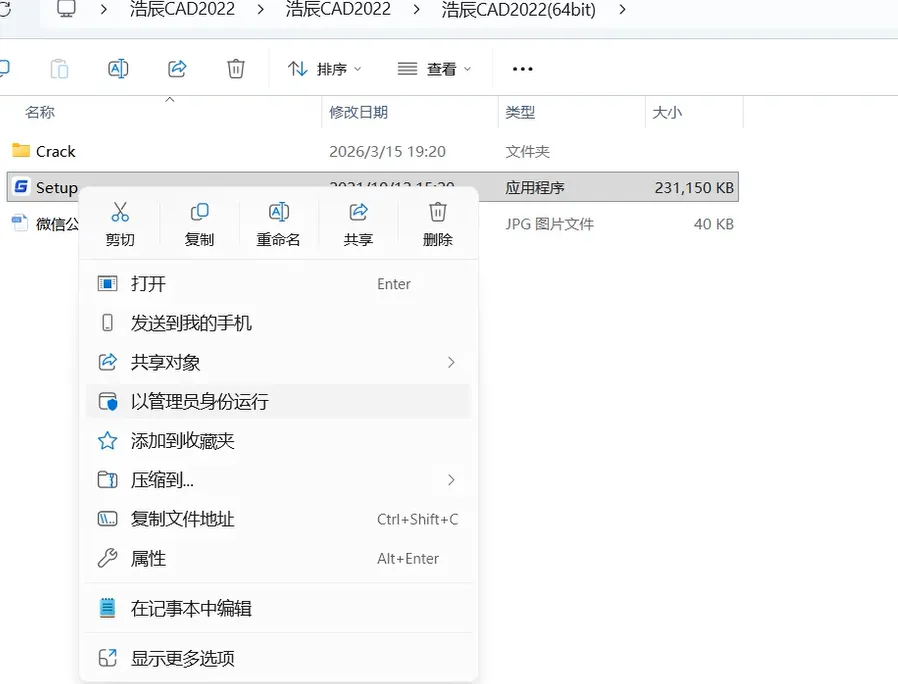Click the Copy icon in context menu
Image resolution: width=898 pixels, height=684 pixels.
point(199,213)
